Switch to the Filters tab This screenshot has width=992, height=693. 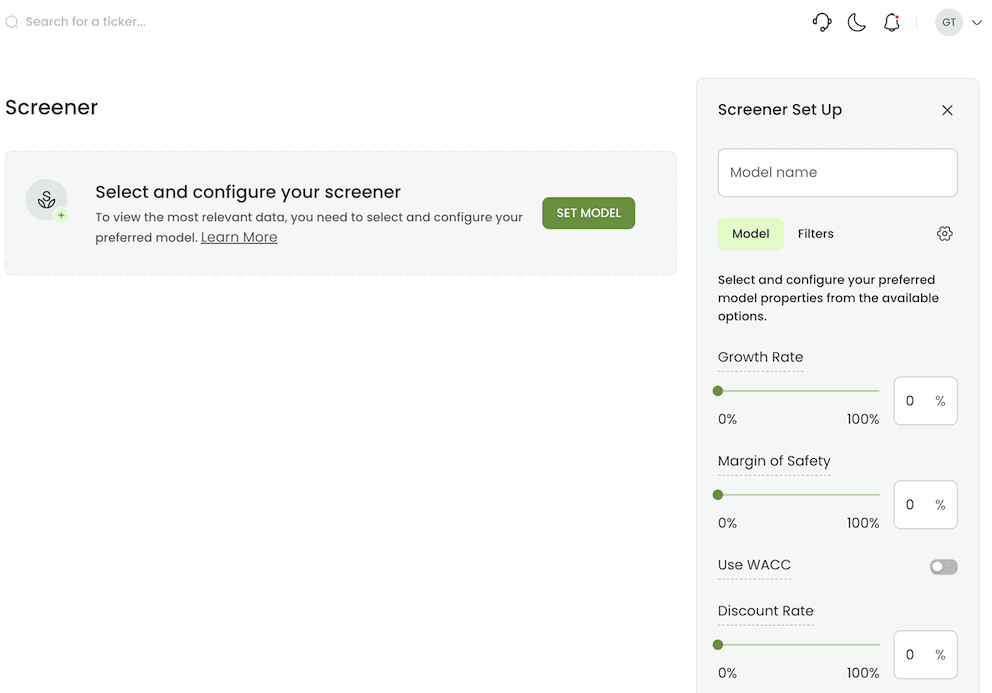815,233
